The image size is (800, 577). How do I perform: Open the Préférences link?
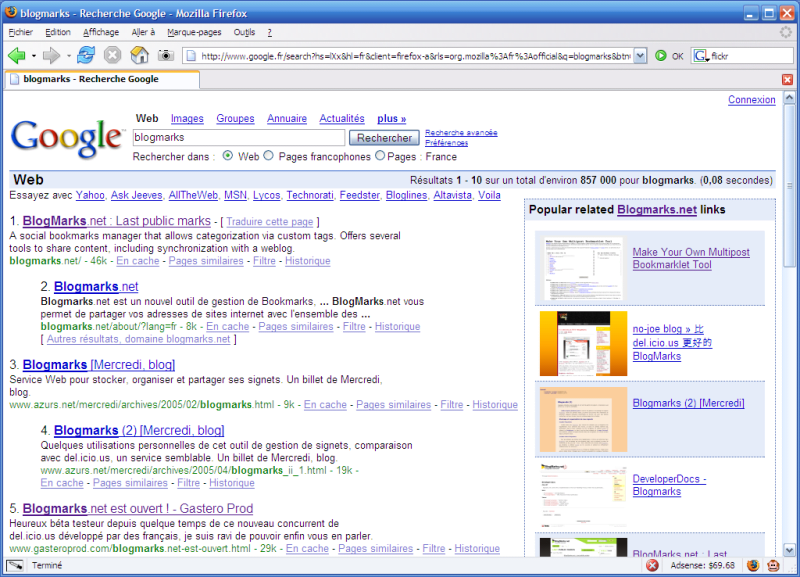446,143
